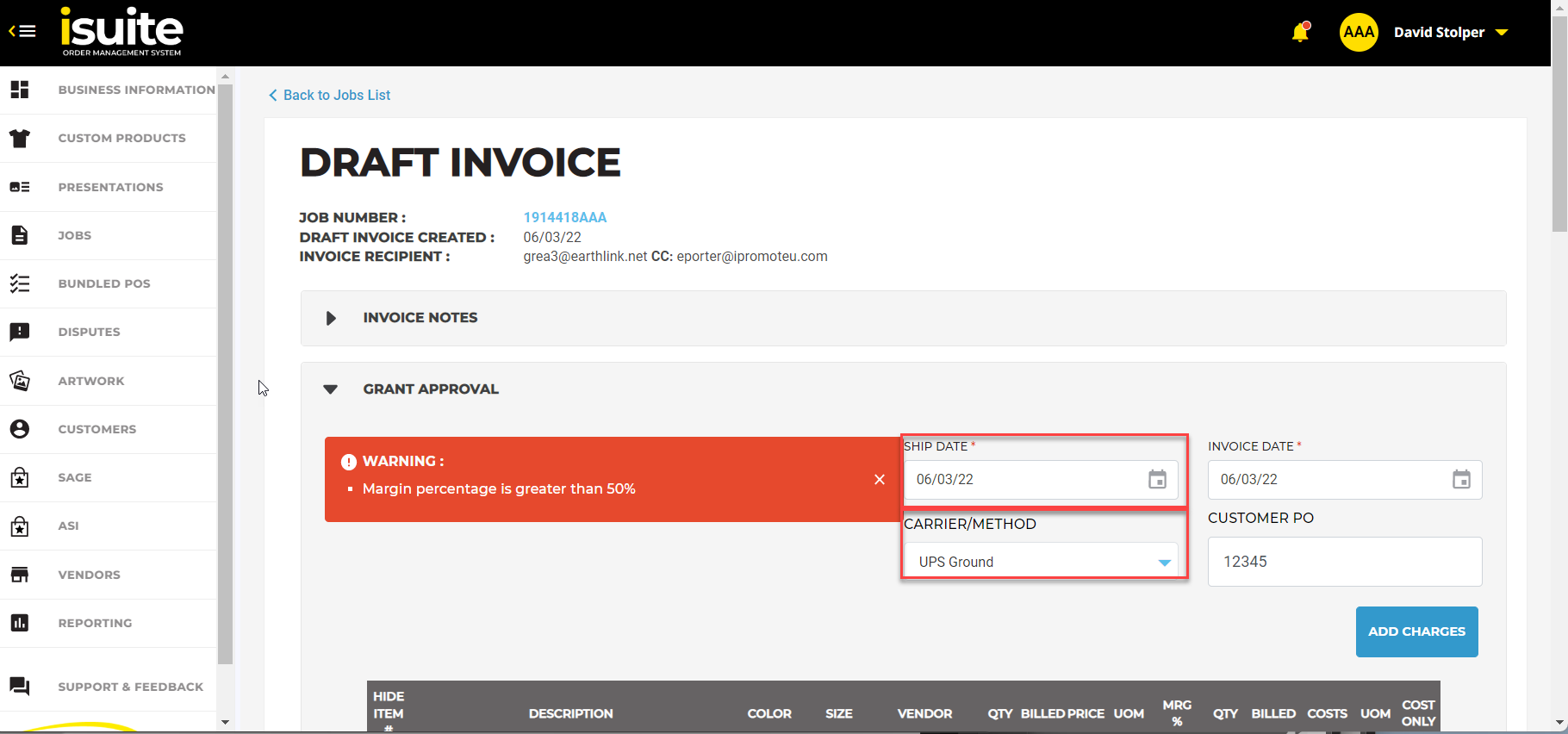The height and width of the screenshot is (734, 1568).
Task: Click the sidebar scroll down arrow
Action: pyautogui.click(x=225, y=722)
